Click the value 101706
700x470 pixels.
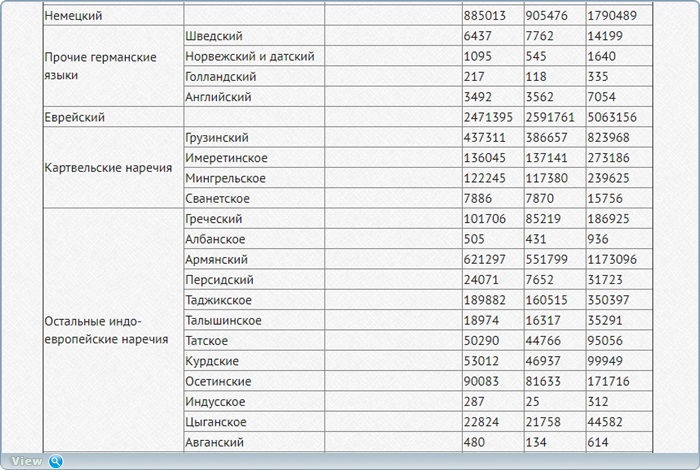point(484,219)
